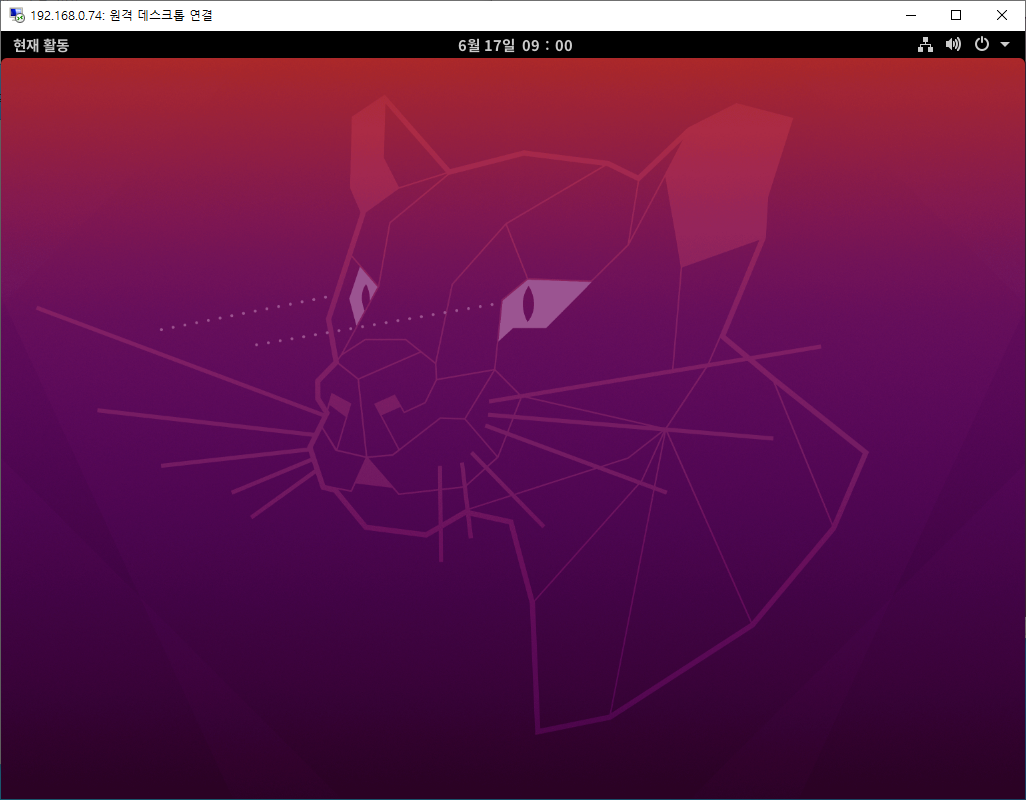Viewport: 1026px width, 800px height.
Task: Expand the system menu dropdown arrow
Action: pyautogui.click(x=1005, y=44)
